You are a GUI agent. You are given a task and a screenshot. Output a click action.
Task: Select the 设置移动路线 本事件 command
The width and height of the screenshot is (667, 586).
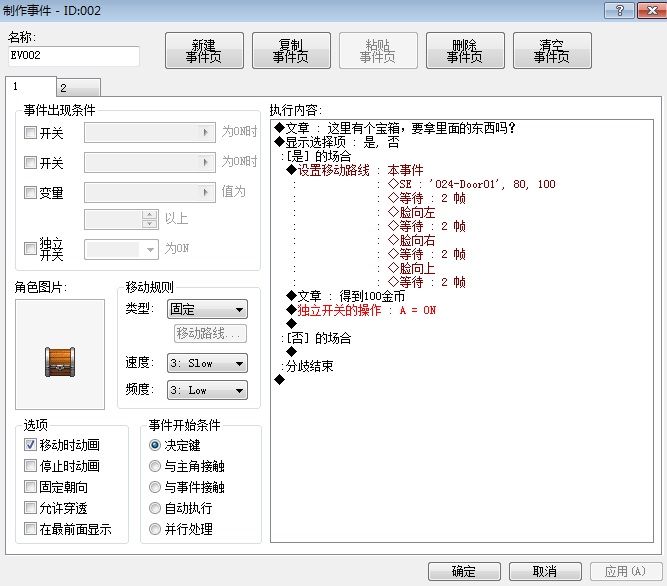click(x=355, y=170)
